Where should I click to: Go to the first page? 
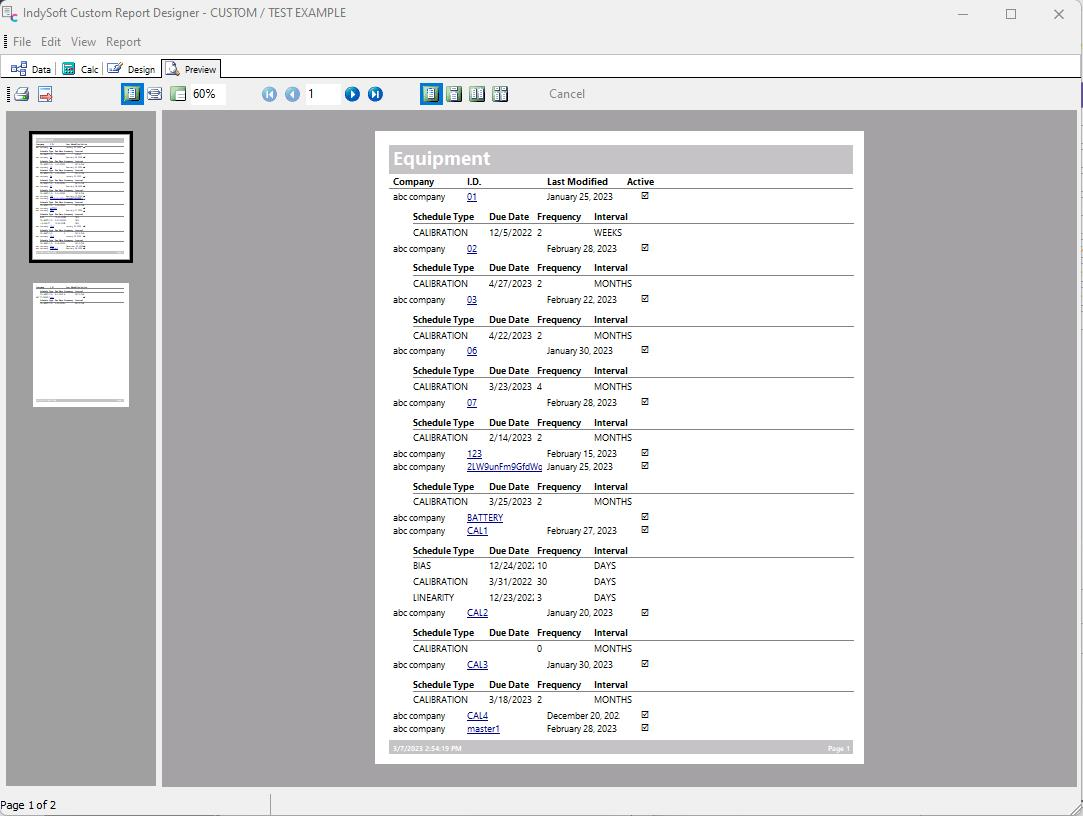tap(269, 94)
